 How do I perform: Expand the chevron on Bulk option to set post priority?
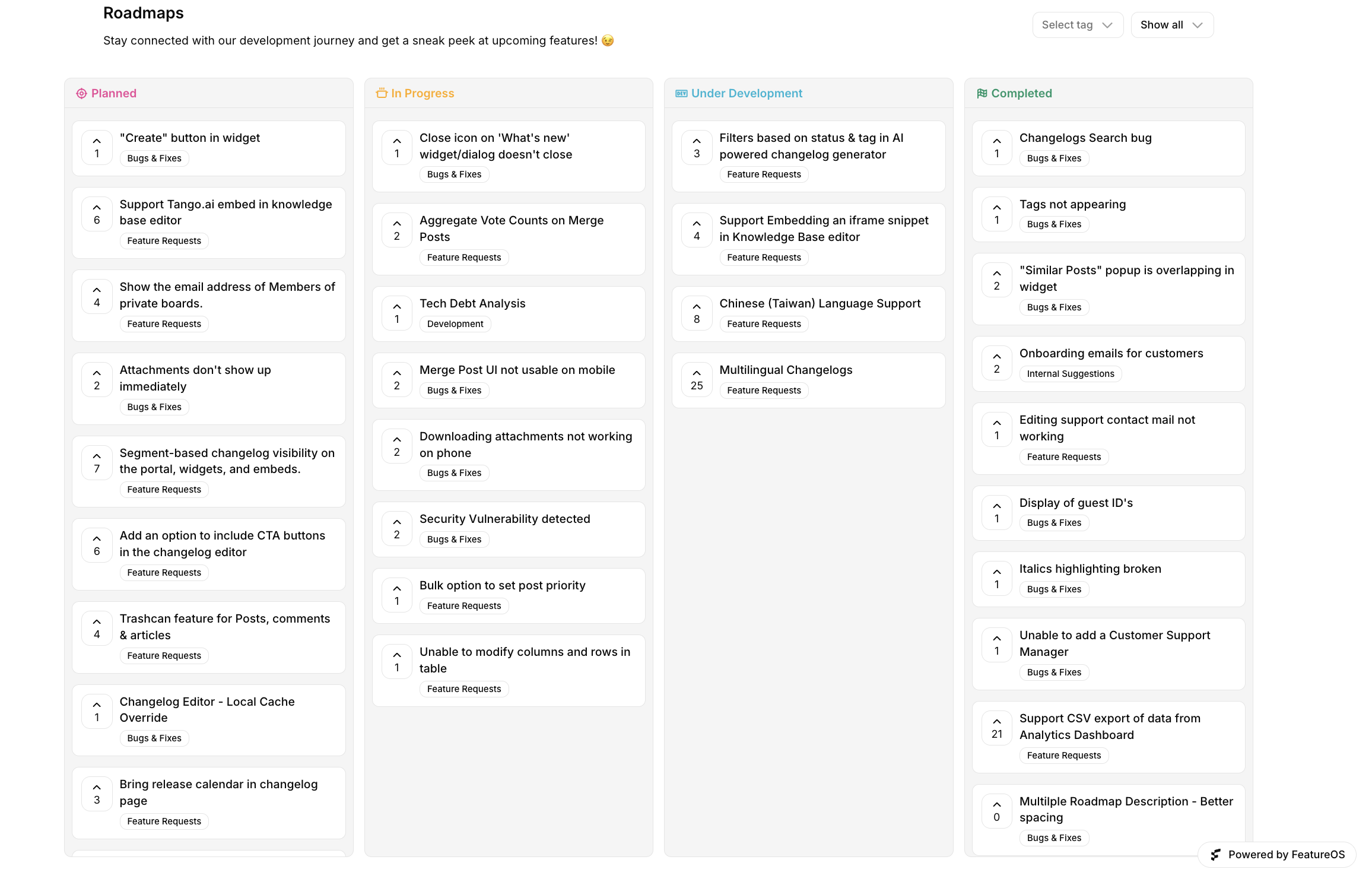coord(396,588)
